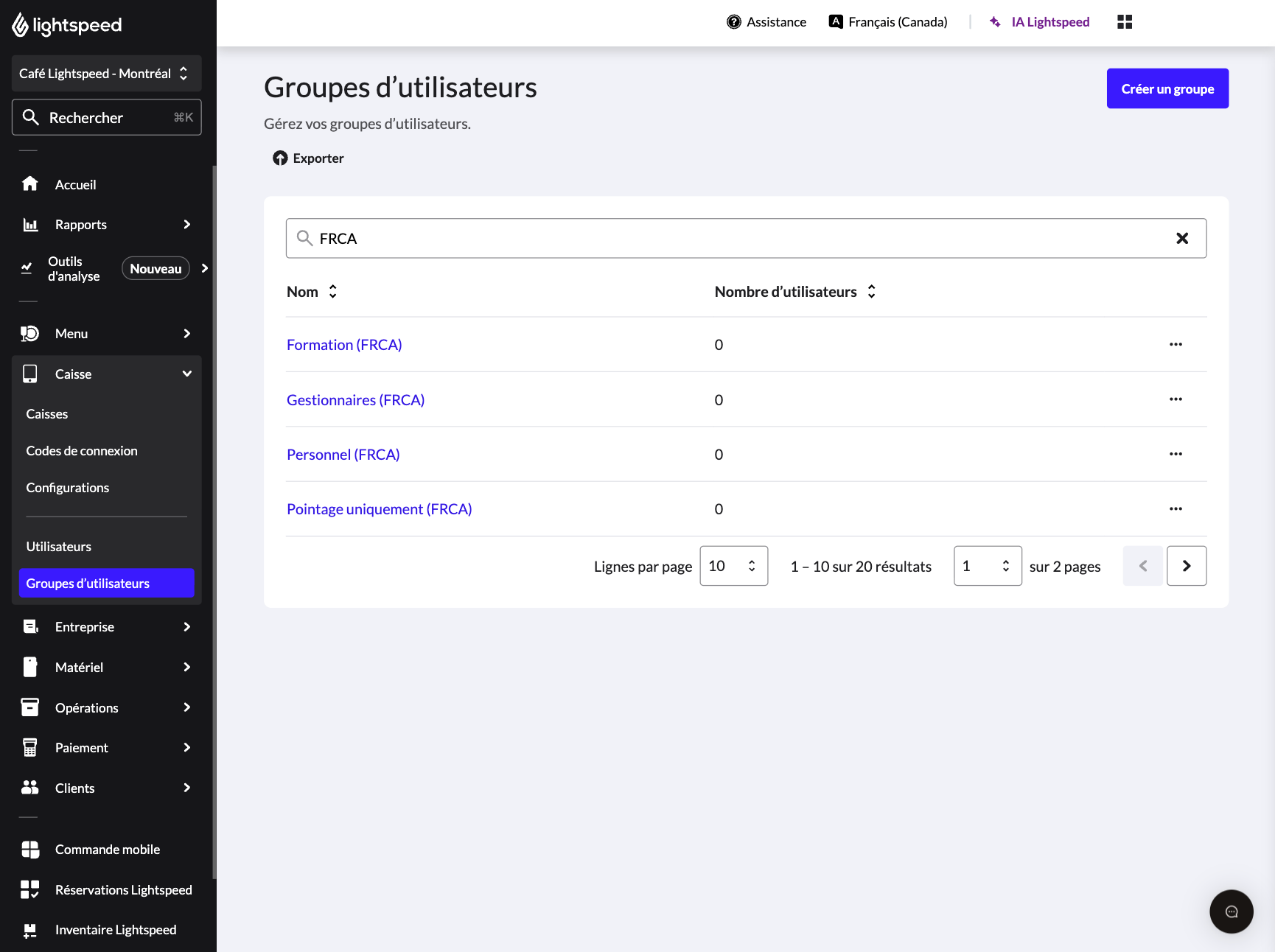
Task: Open actions menu for Pointage uniquement (FRCA)
Action: pyautogui.click(x=1176, y=508)
